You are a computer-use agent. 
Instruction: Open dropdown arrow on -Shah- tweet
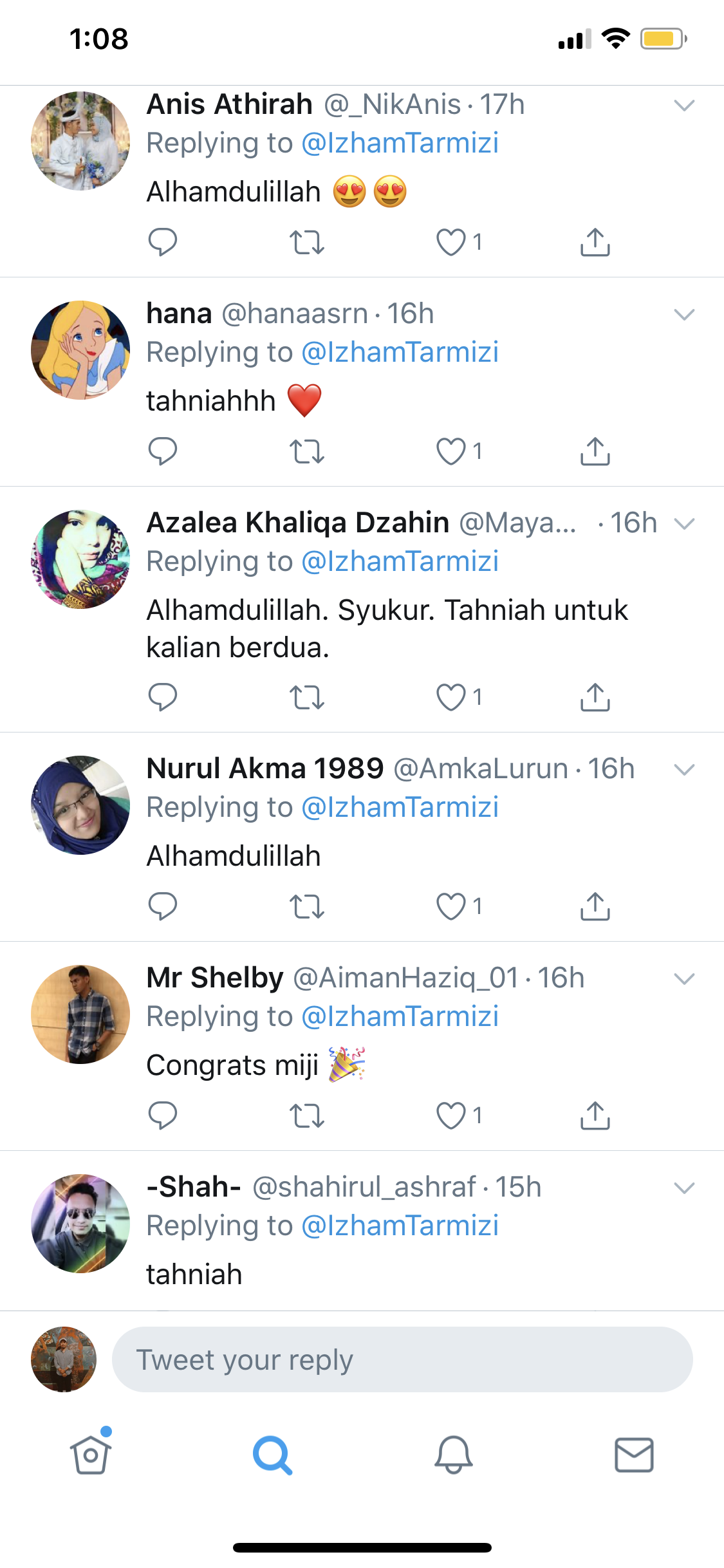683,1188
